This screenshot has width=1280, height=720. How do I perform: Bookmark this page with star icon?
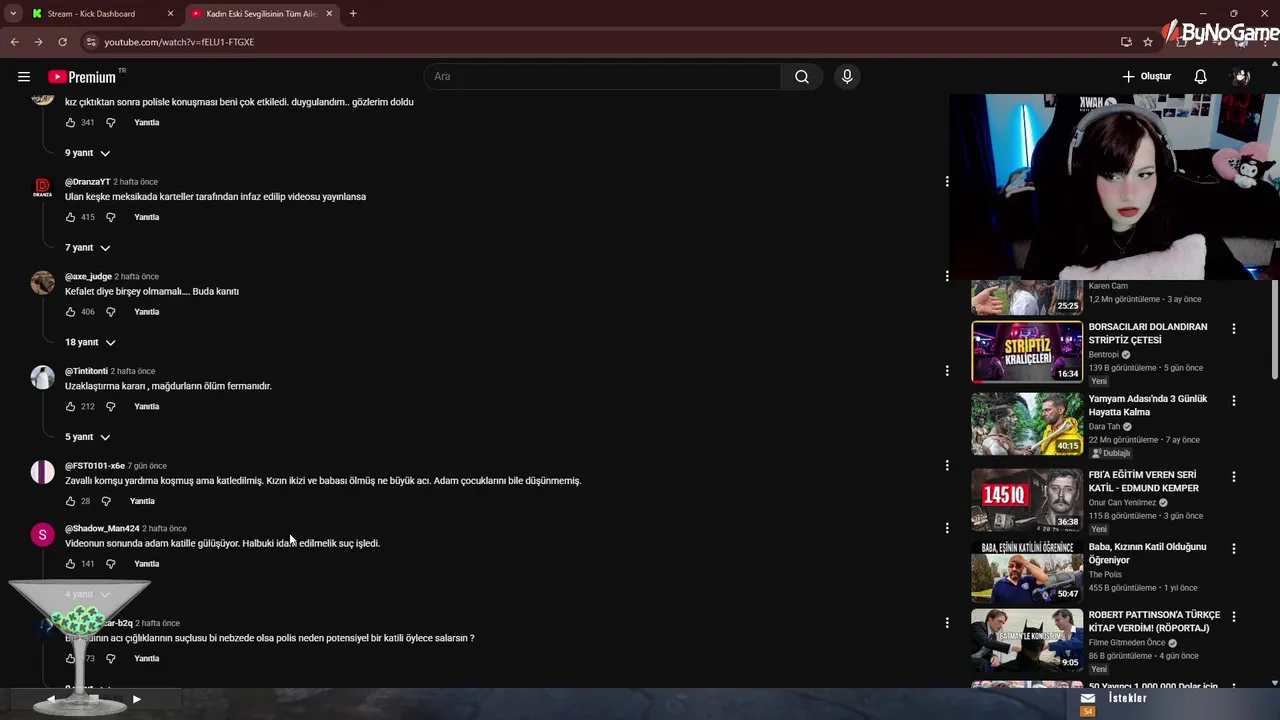coord(1148,42)
